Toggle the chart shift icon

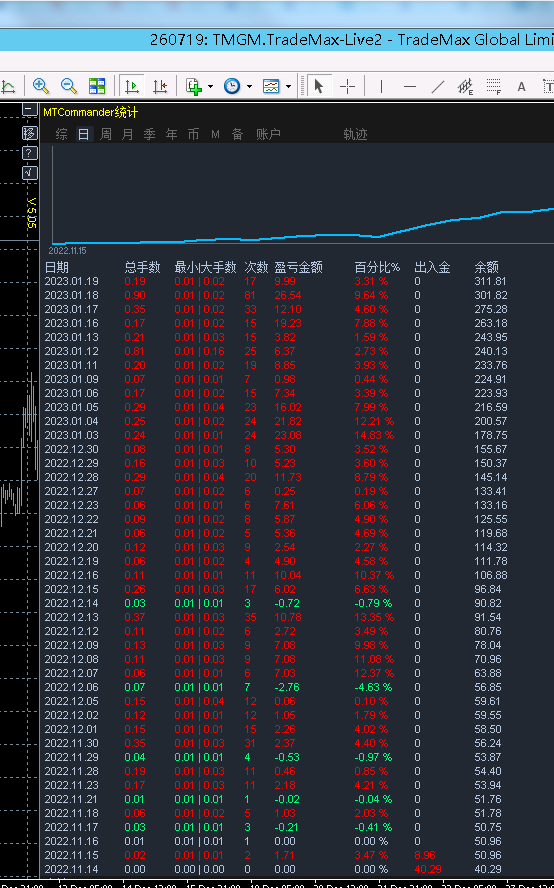click(x=160, y=86)
